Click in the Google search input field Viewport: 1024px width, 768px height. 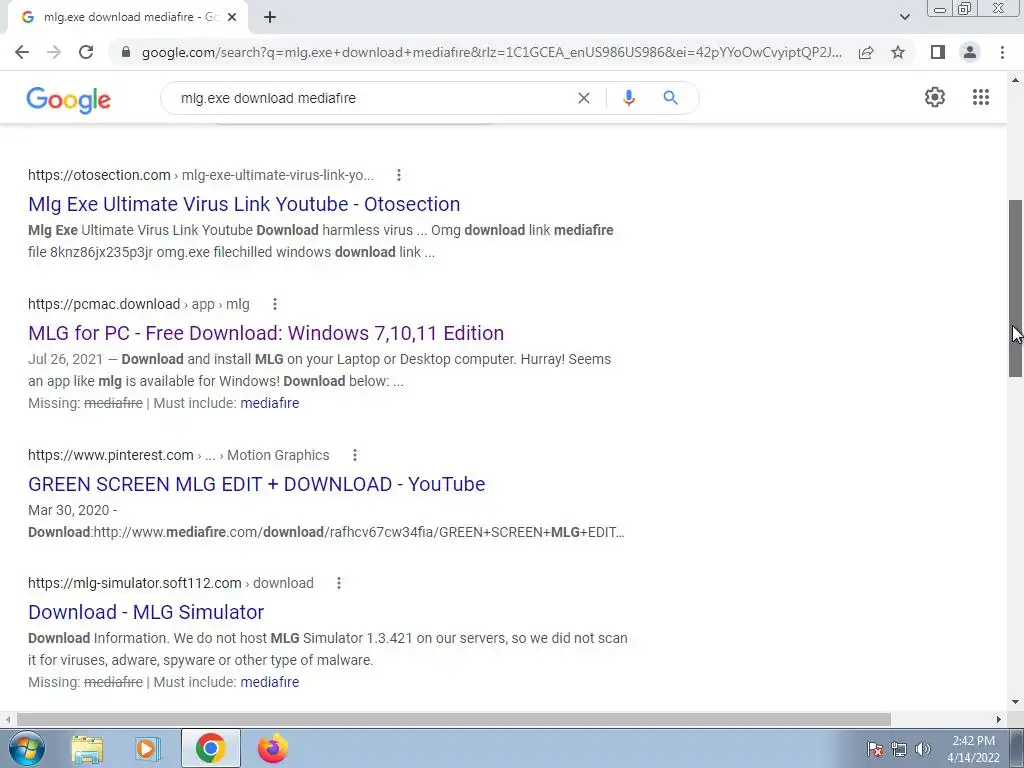click(372, 98)
